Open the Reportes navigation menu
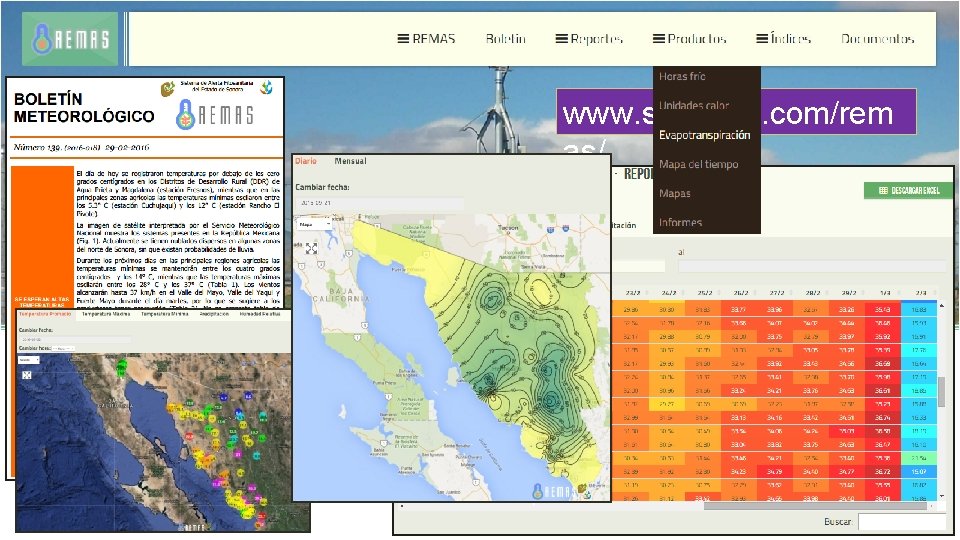 click(x=589, y=39)
